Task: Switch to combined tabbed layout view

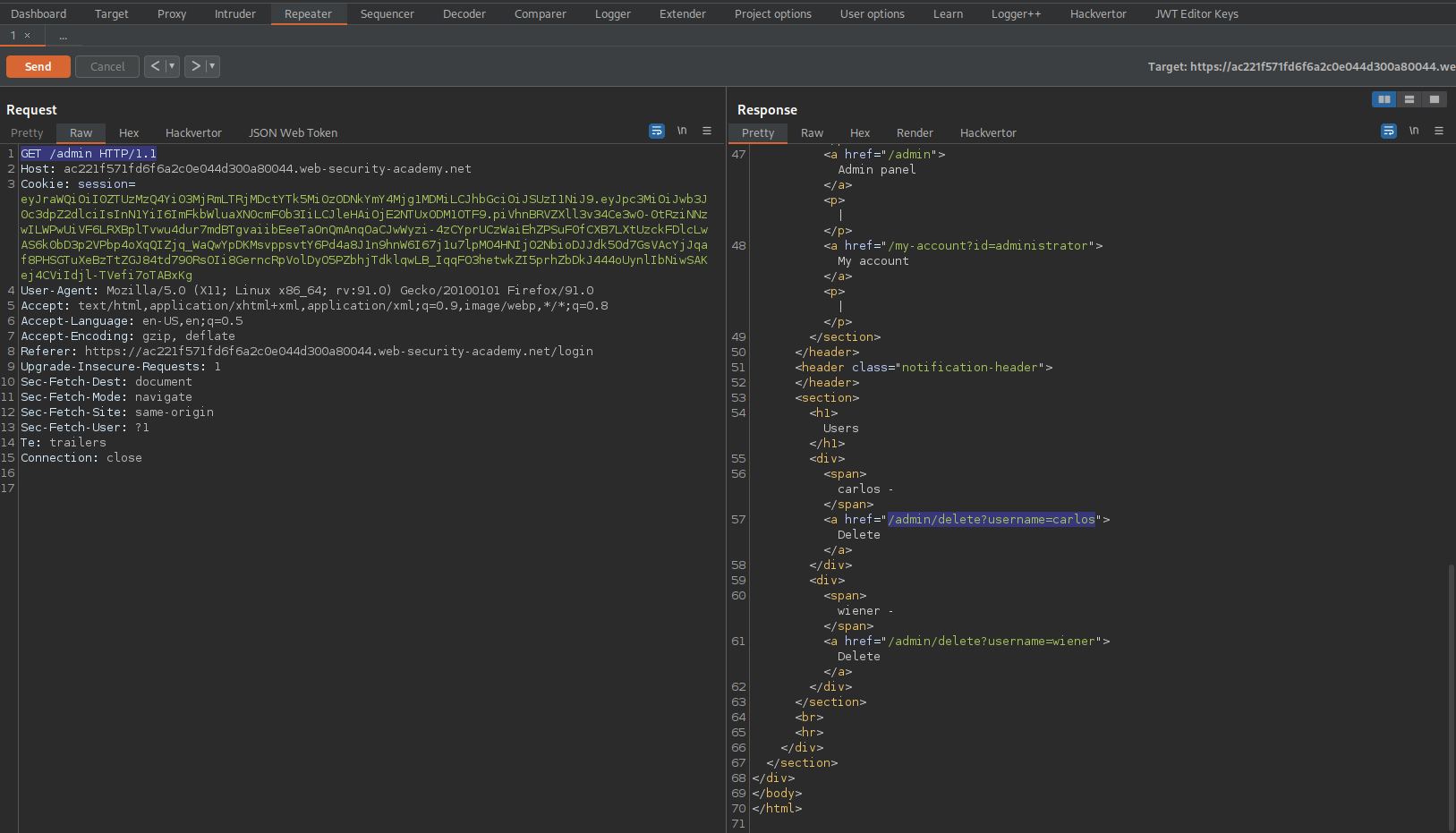Action: (x=1435, y=99)
